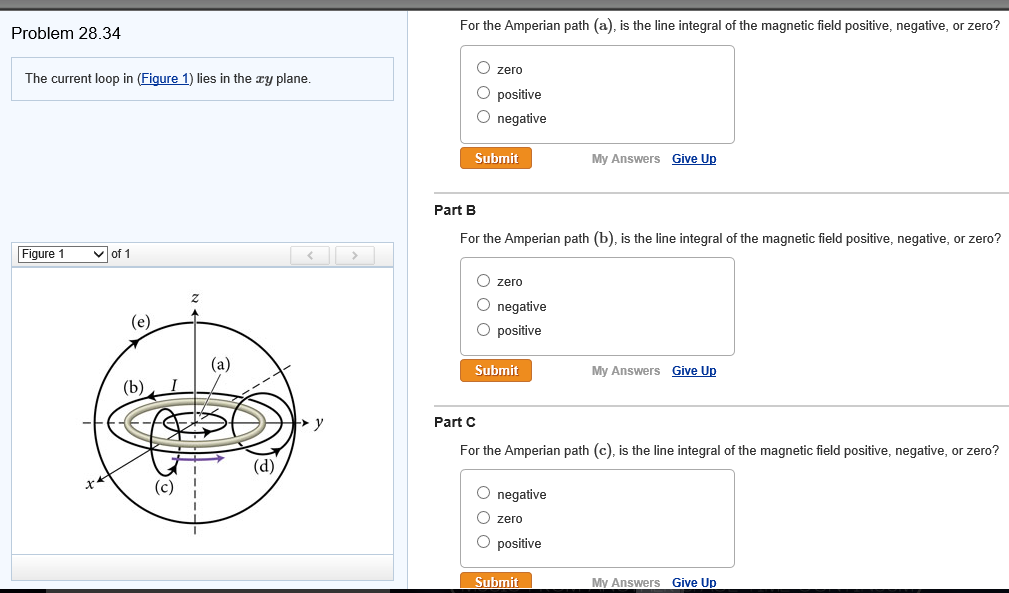
Task: Click Give Up for Part B
Action: coord(694,370)
